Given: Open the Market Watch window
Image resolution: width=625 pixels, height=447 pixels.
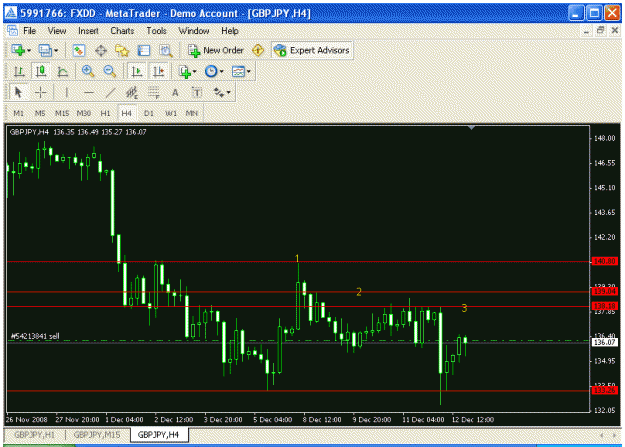Looking at the screenshot, I should coord(79,50).
